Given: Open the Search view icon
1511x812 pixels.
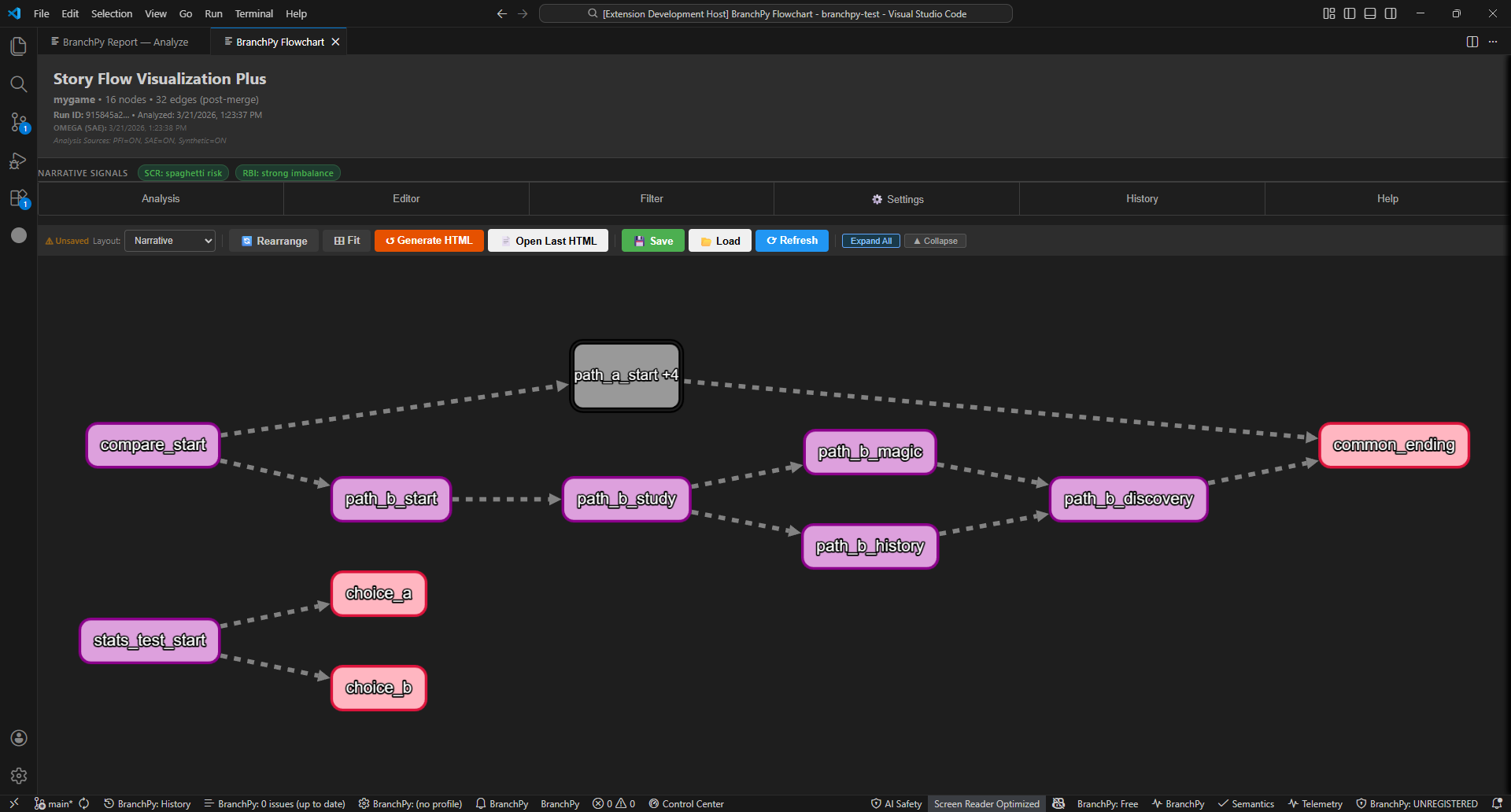Looking at the screenshot, I should [x=18, y=84].
